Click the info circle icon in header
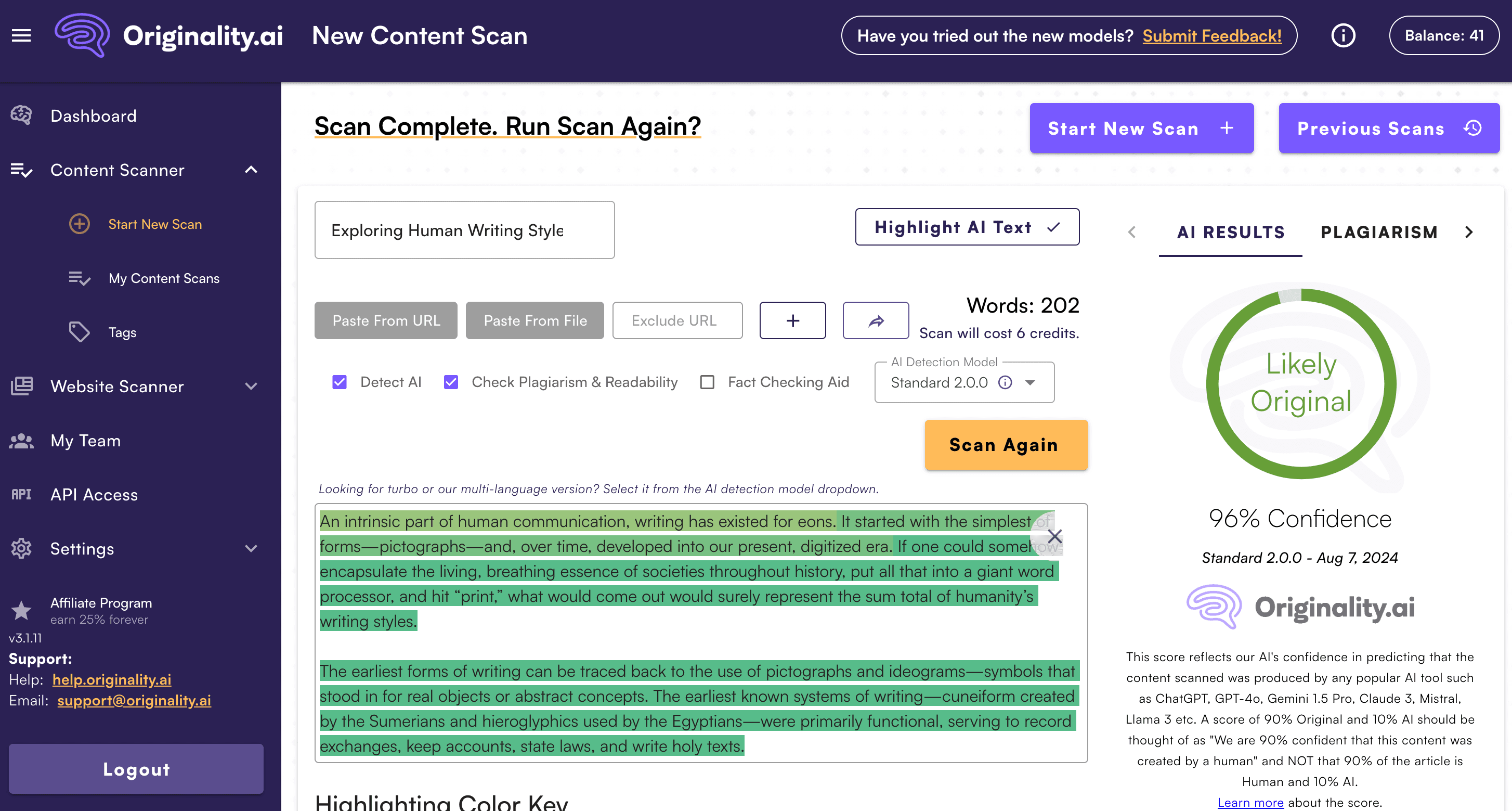 1343,36
